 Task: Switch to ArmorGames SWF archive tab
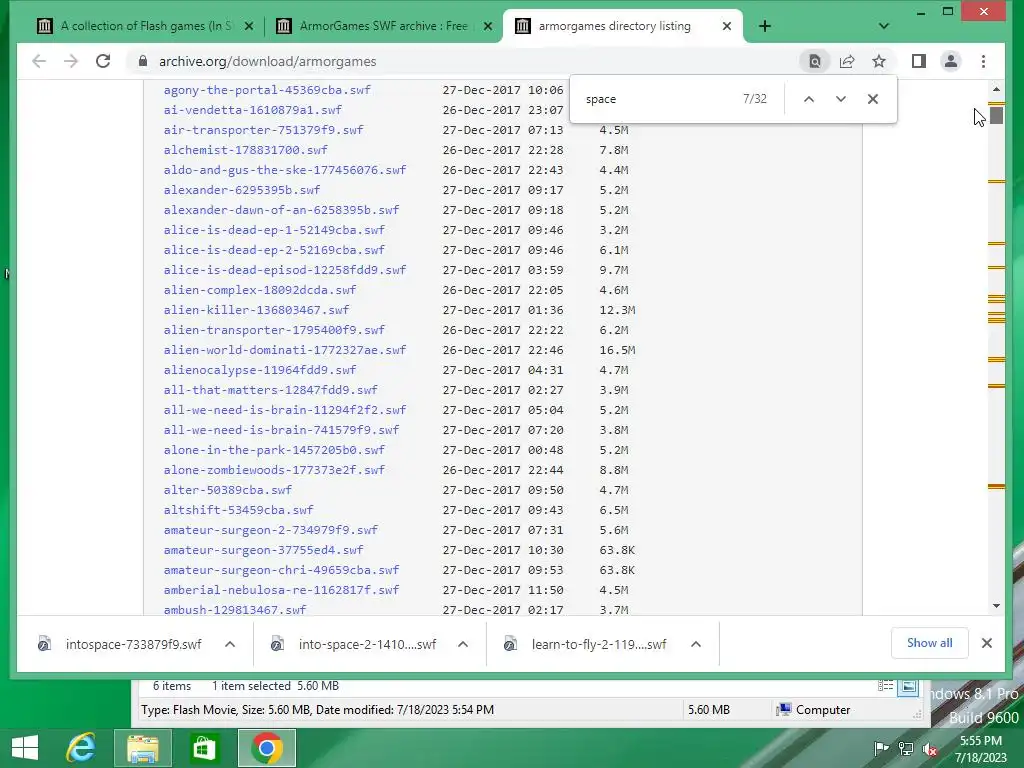click(383, 26)
